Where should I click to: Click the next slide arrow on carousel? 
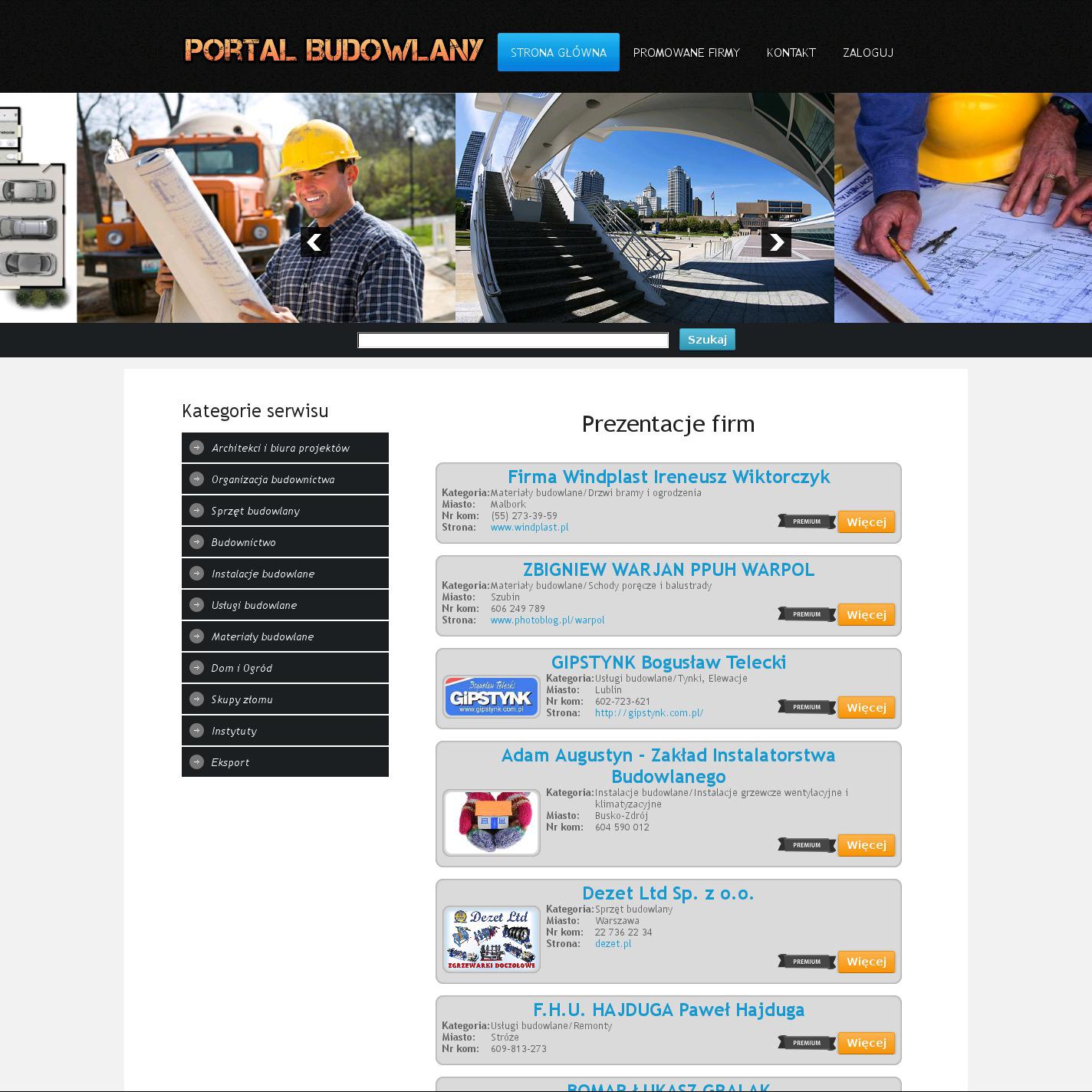[776, 242]
